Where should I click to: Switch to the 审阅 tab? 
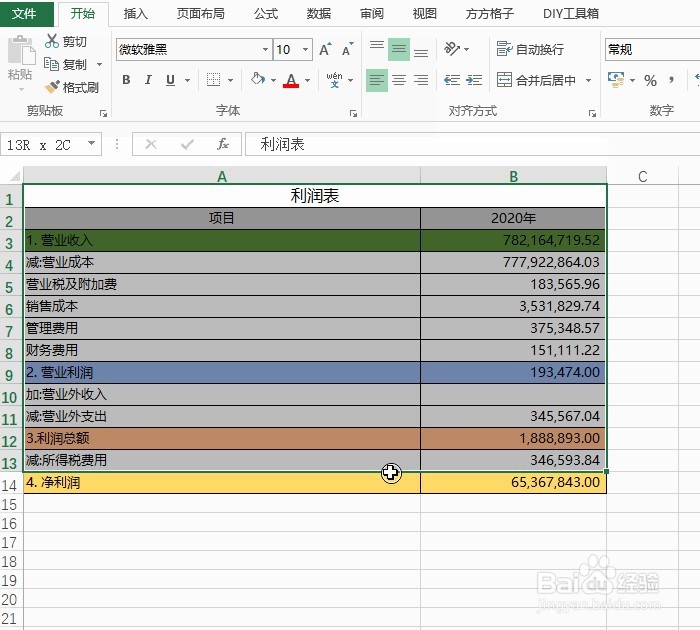372,14
